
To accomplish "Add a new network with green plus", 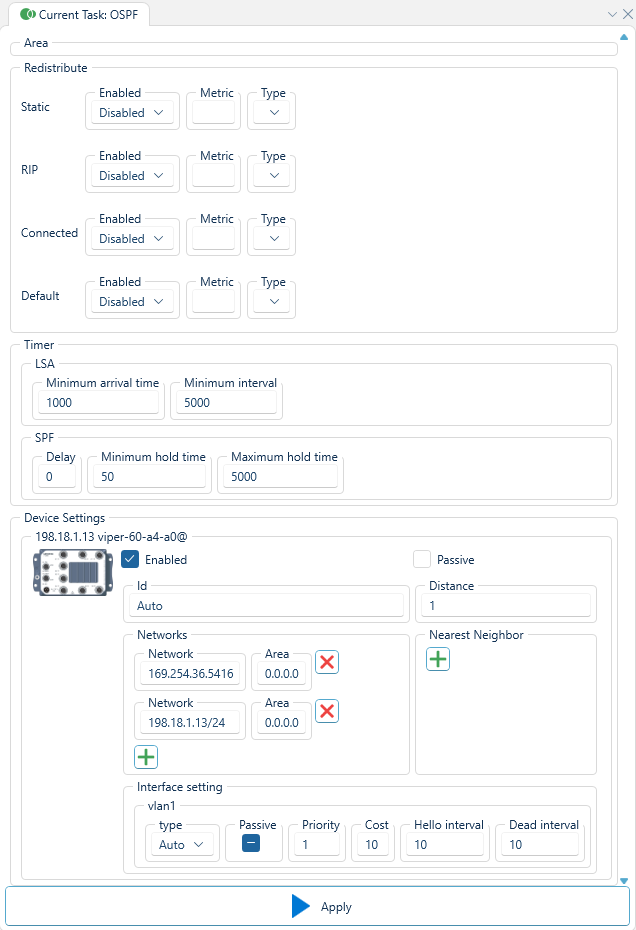I will [146, 757].
